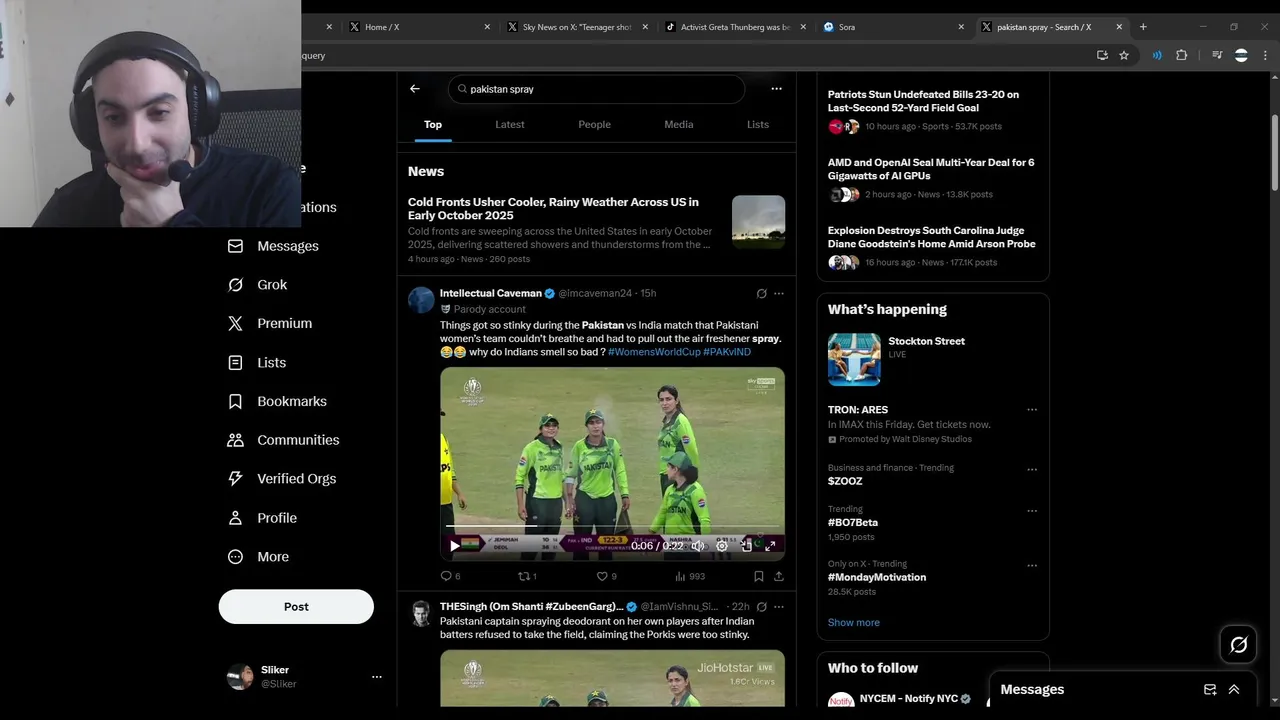View analytics showing 993 views
Image resolution: width=1280 pixels, height=720 pixels.
pos(690,576)
